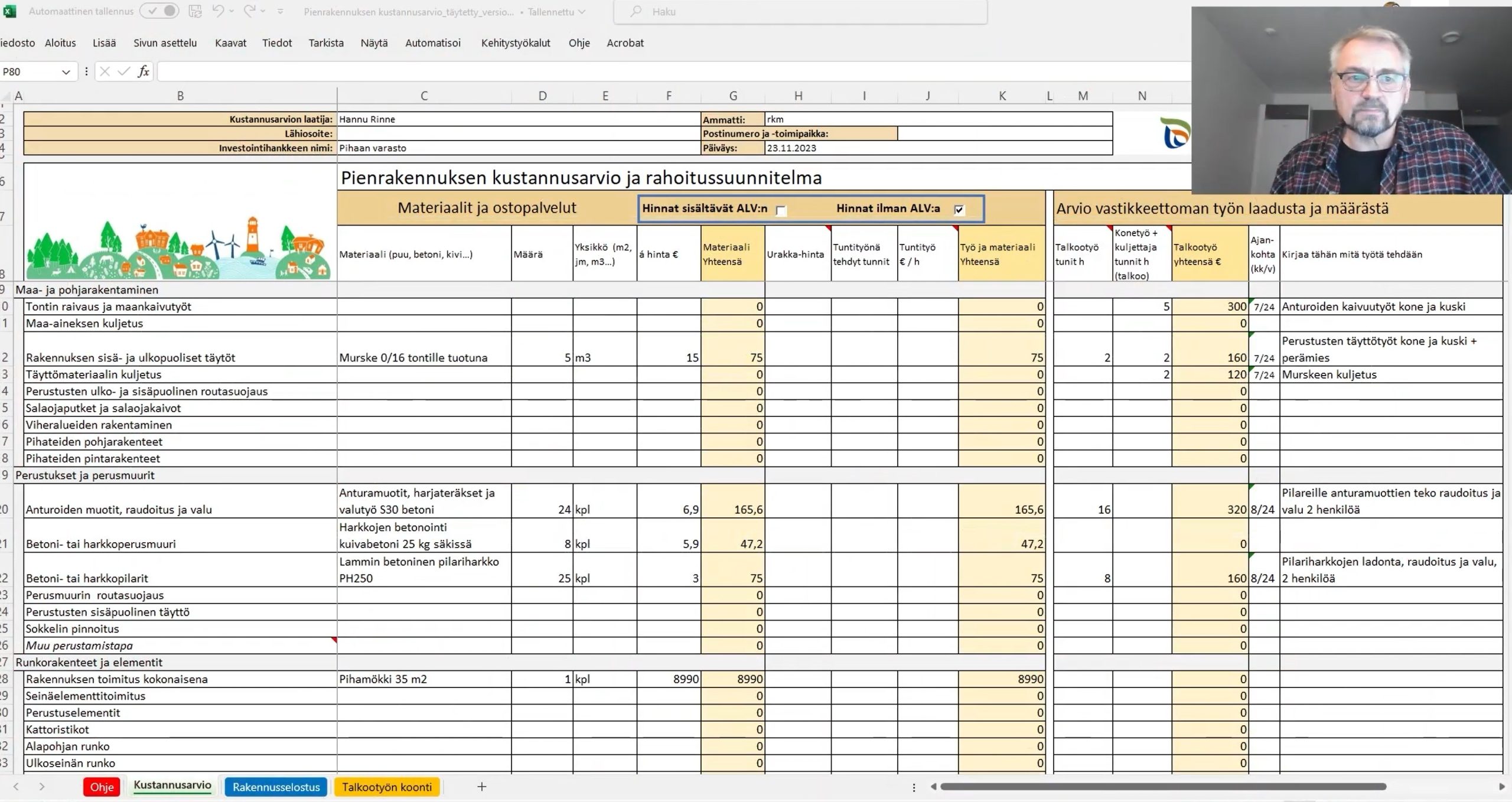Screen dimensions: 1512x802
Task: Click the formula bar cancel X icon
Action: click(x=105, y=71)
